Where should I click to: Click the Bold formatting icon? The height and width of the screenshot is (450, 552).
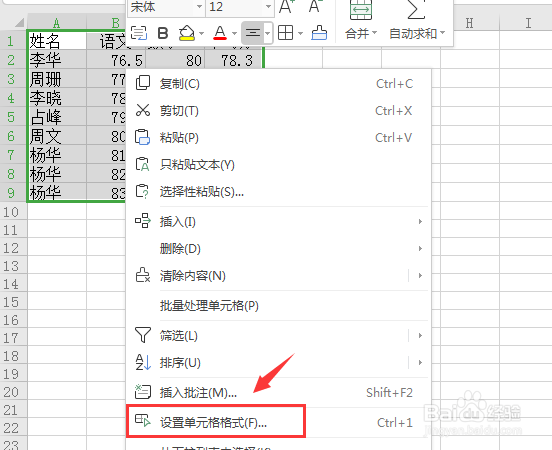[x=163, y=33]
